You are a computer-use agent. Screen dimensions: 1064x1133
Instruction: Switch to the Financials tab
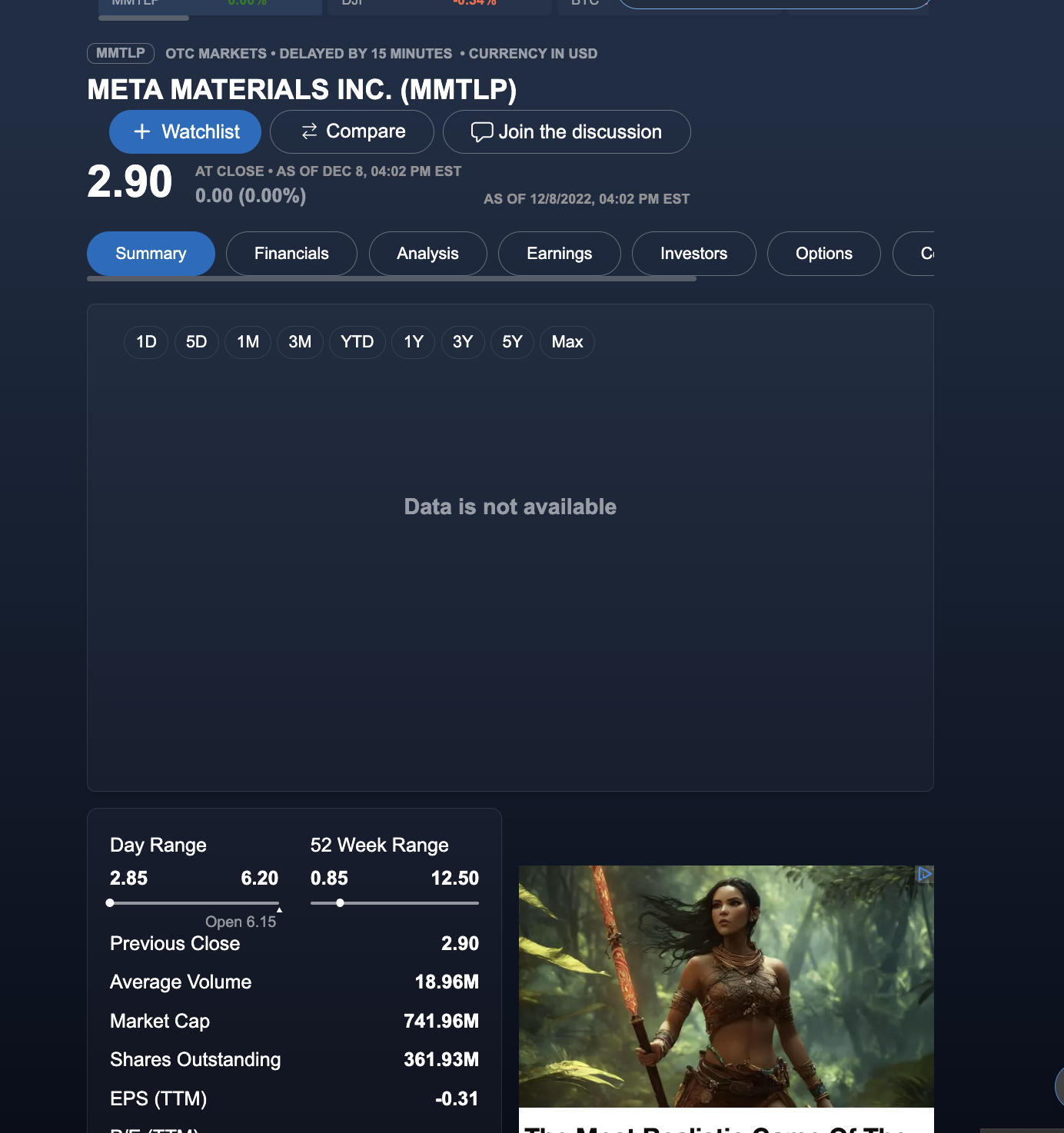point(291,254)
